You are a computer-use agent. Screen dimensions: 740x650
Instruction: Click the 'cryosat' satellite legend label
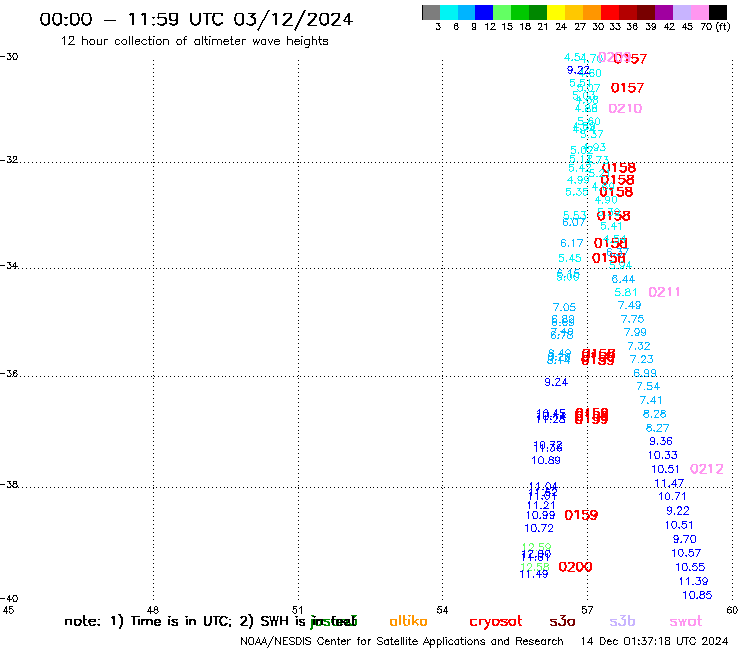click(496, 622)
